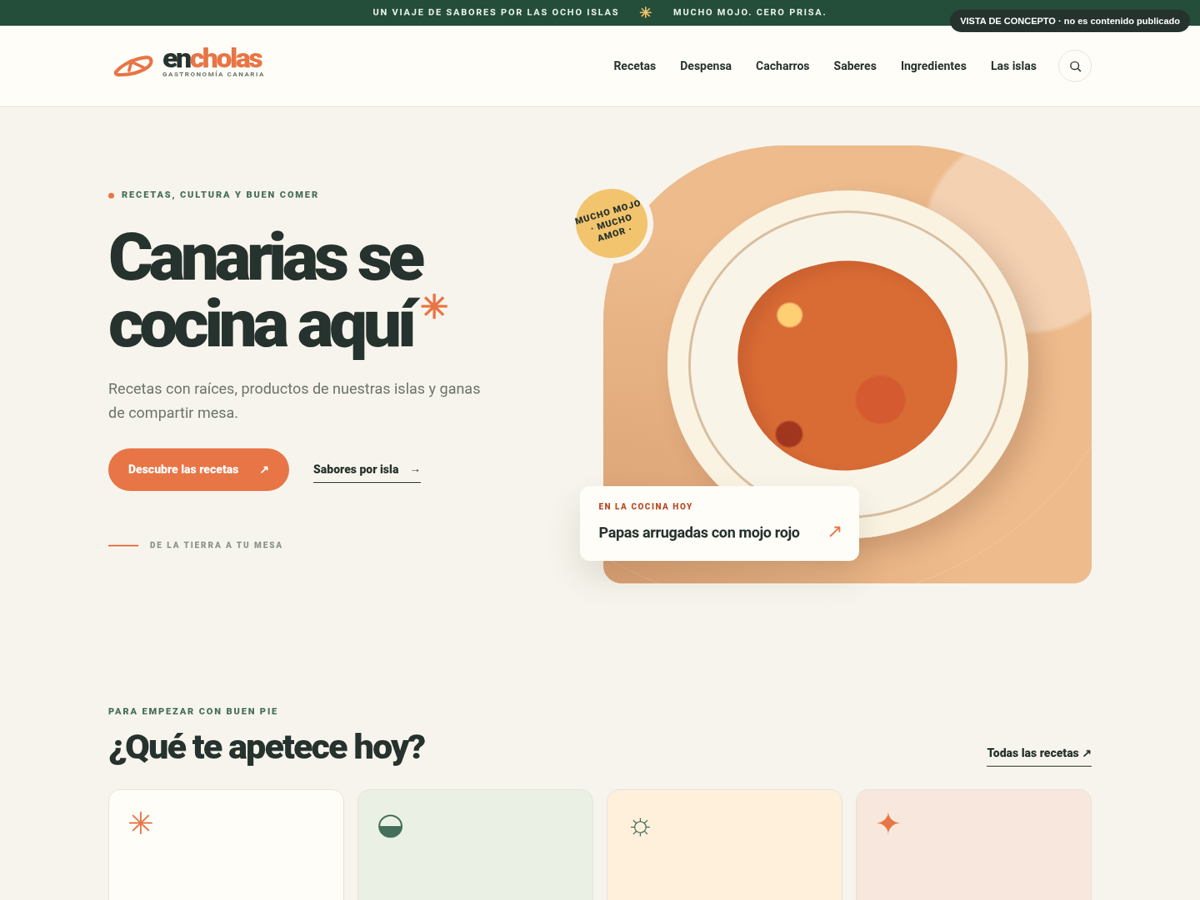Open the Ingredientes menu item
1200x900 pixels.
click(x=934, y=66)
